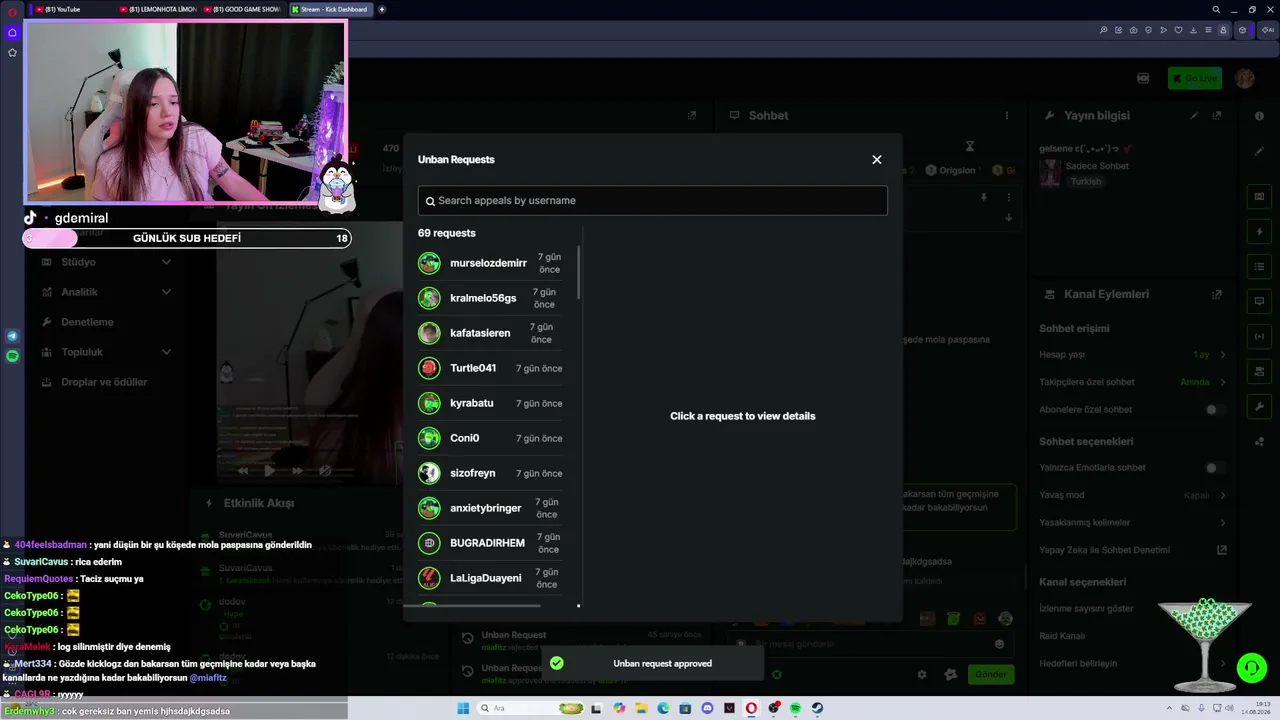Select Turtle041's unban request
Viewport: 1280px width, 720px height.
pos(490,368)
